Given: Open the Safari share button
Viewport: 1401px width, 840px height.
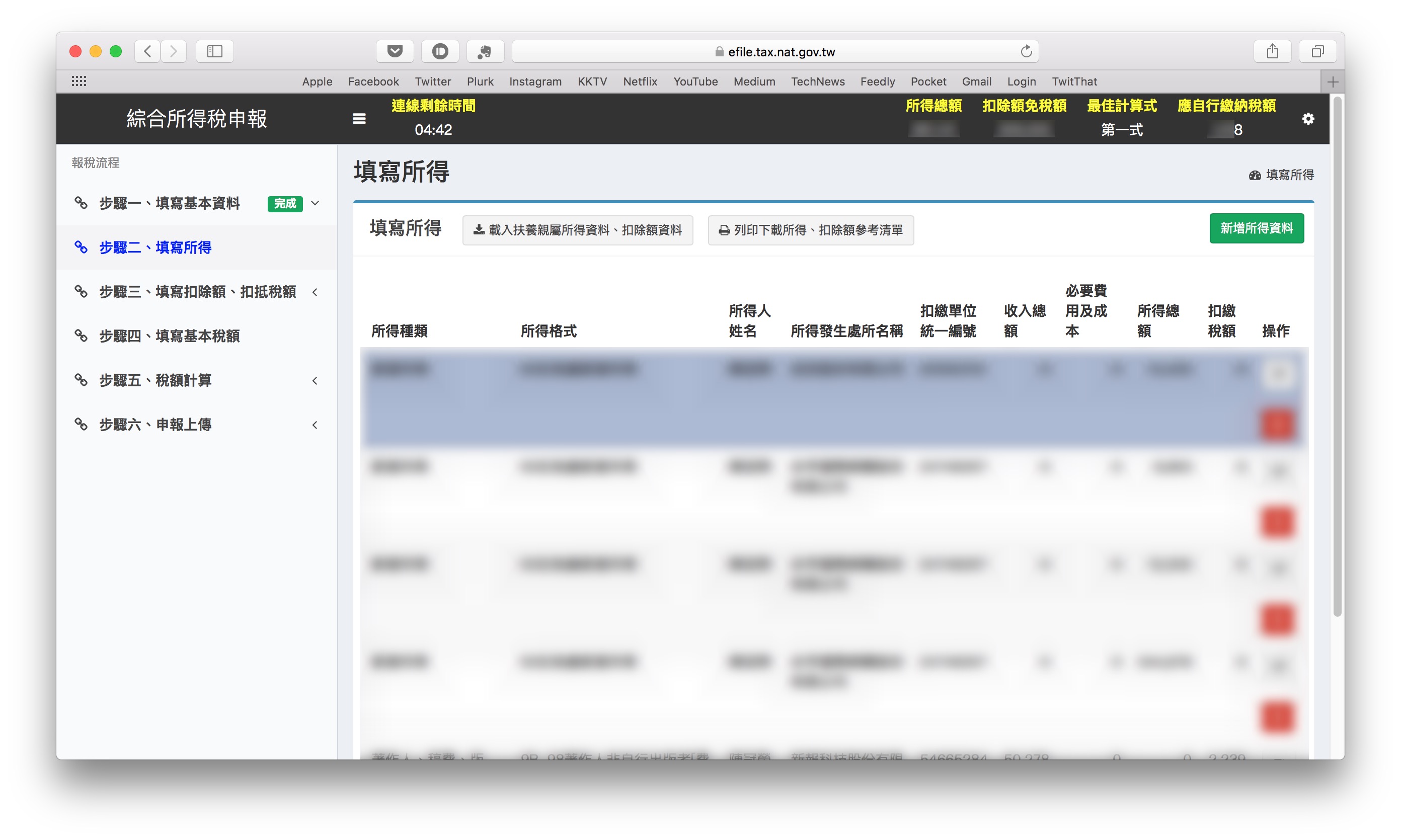Looking at the screenshot, I should coord(1272,51).
